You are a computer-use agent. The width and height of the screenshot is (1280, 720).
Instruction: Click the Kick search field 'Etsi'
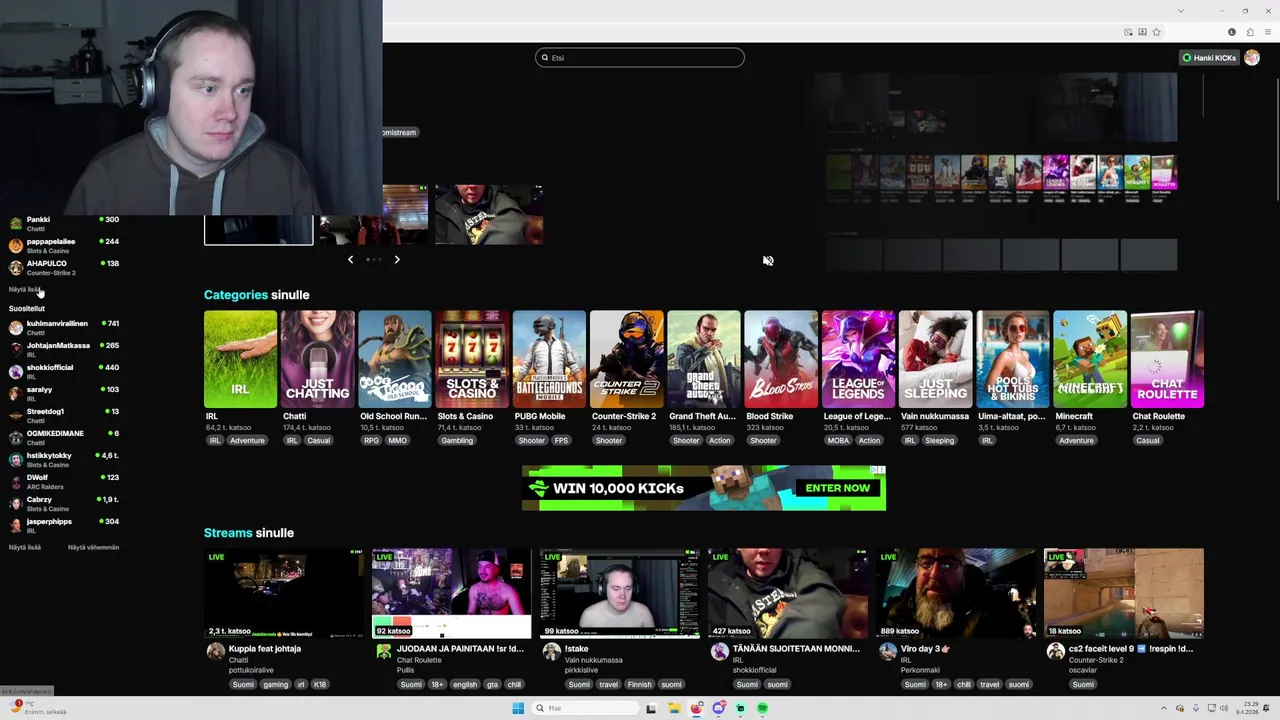coord(640,58)
